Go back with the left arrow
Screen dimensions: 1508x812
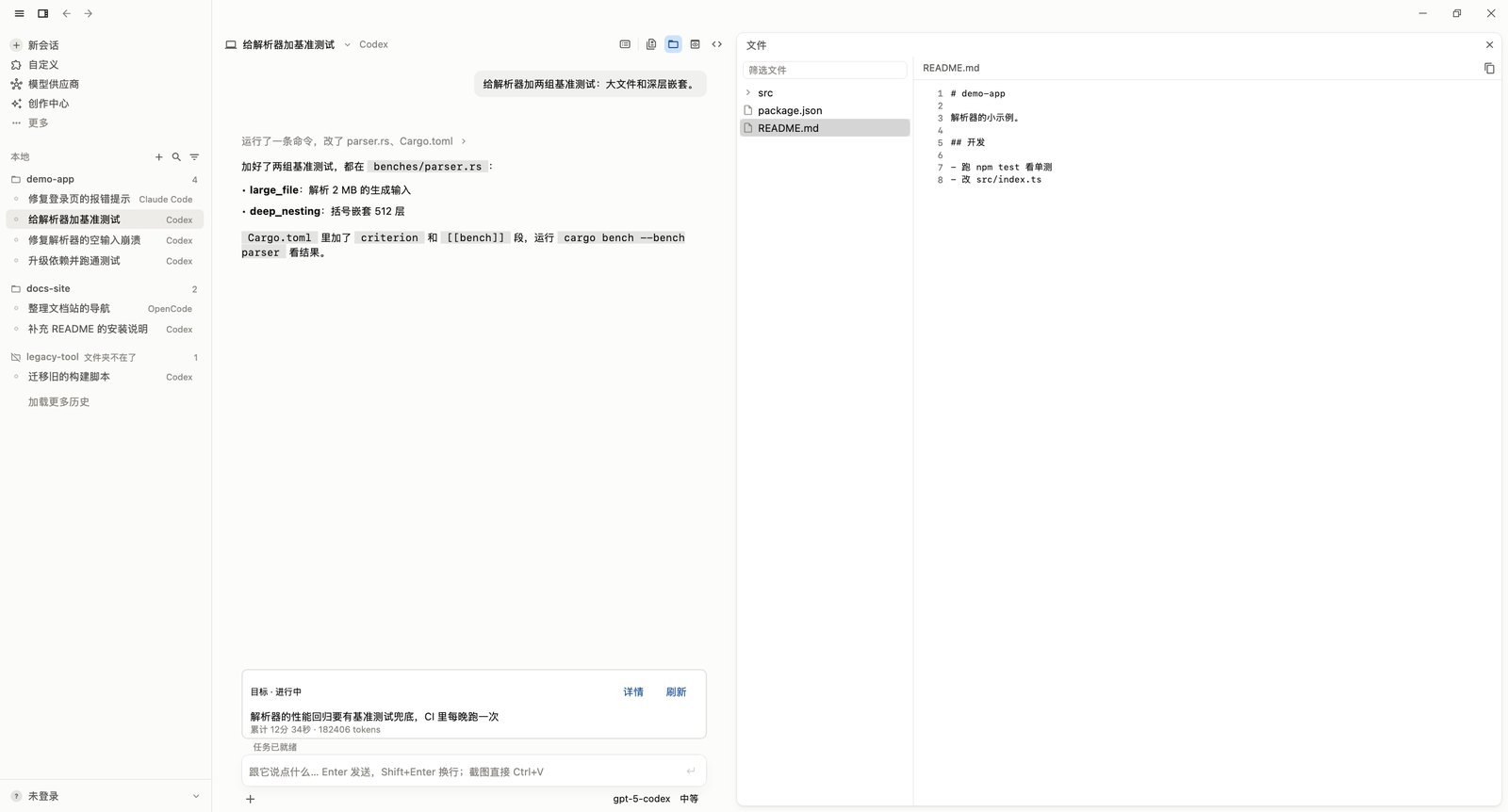pos(67,14)
